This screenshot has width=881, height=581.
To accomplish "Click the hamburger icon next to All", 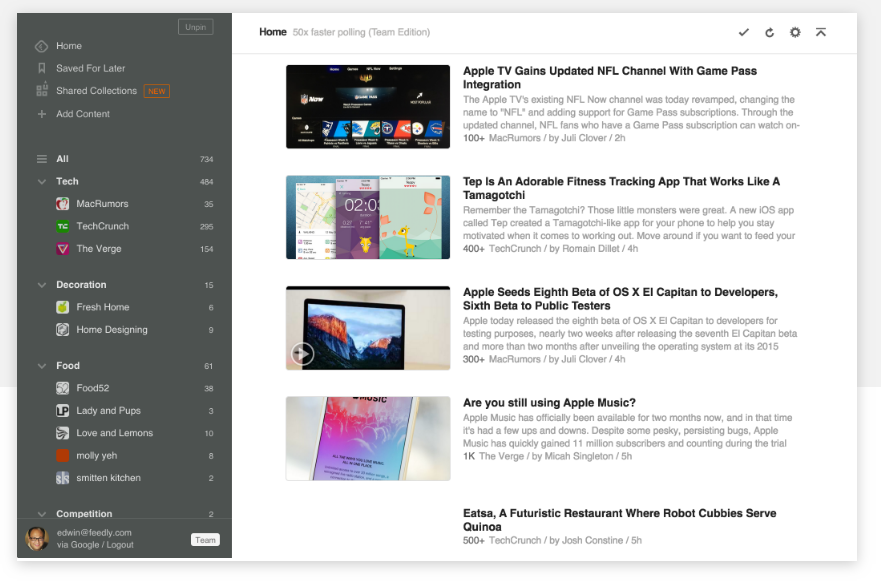I will tap(42, 159).
